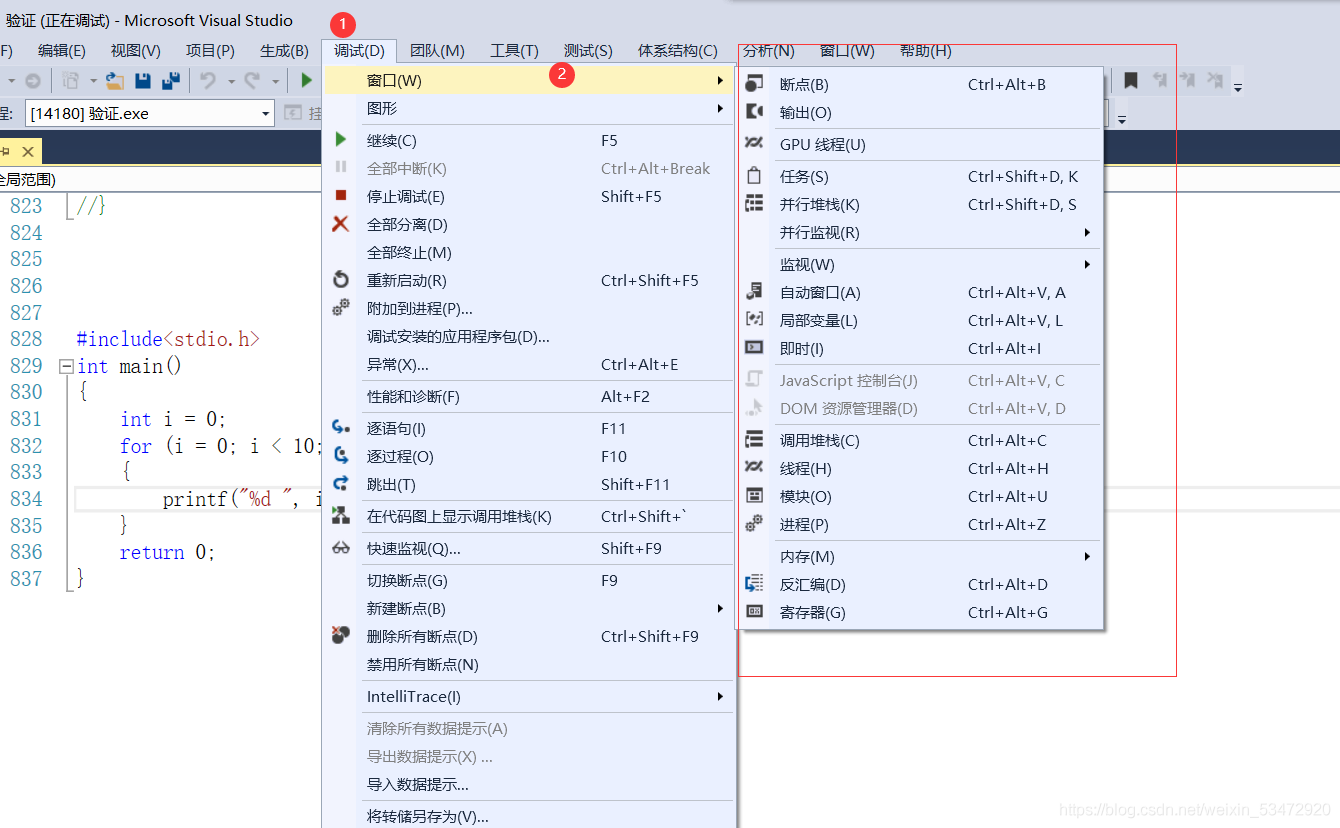Viewport: 1340px width, 828px height.
Task: Open the 视图(V) menu
Action: click(x=136, y=51)
